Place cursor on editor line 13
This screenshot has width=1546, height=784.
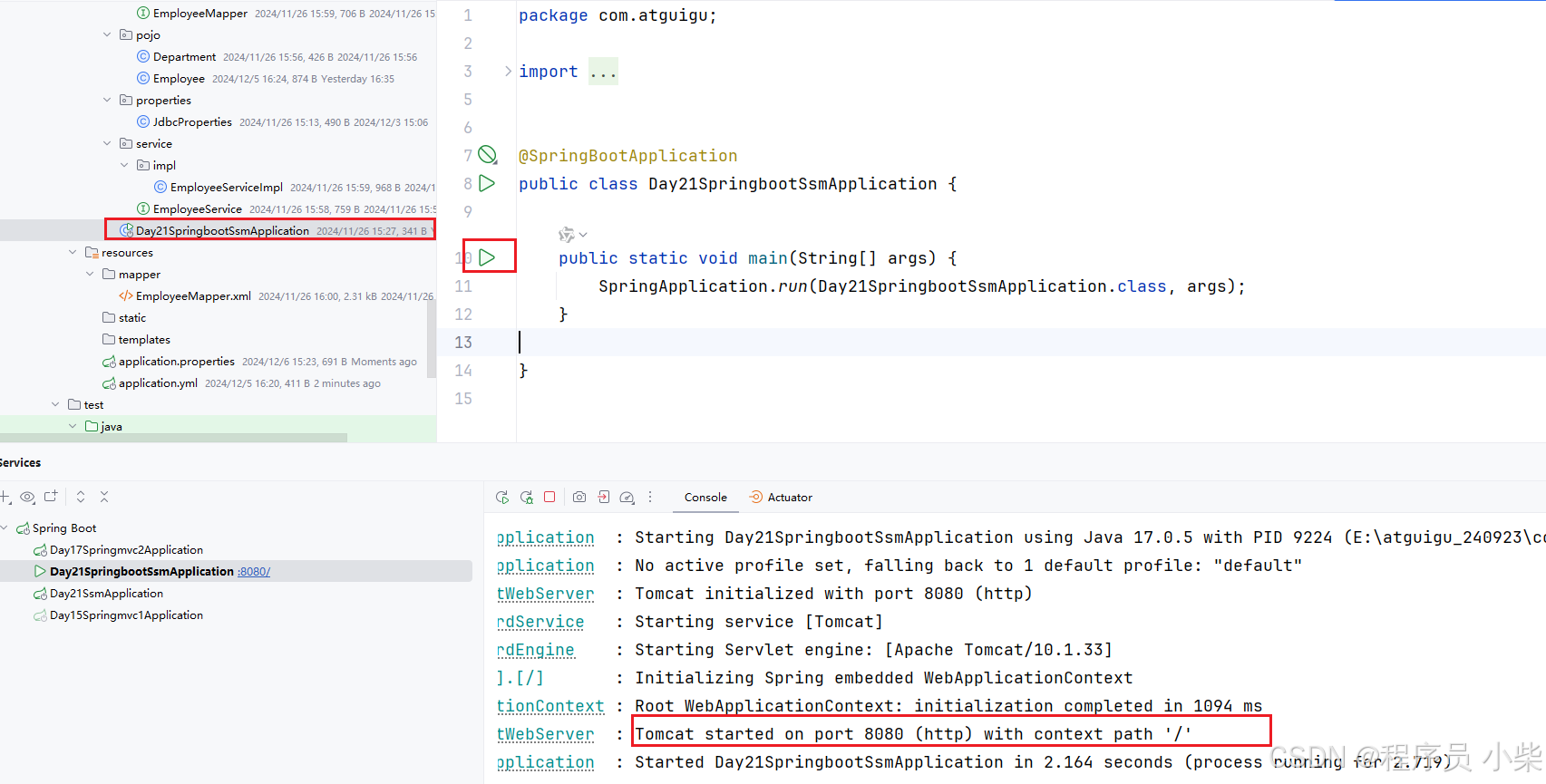point(1031,342)
